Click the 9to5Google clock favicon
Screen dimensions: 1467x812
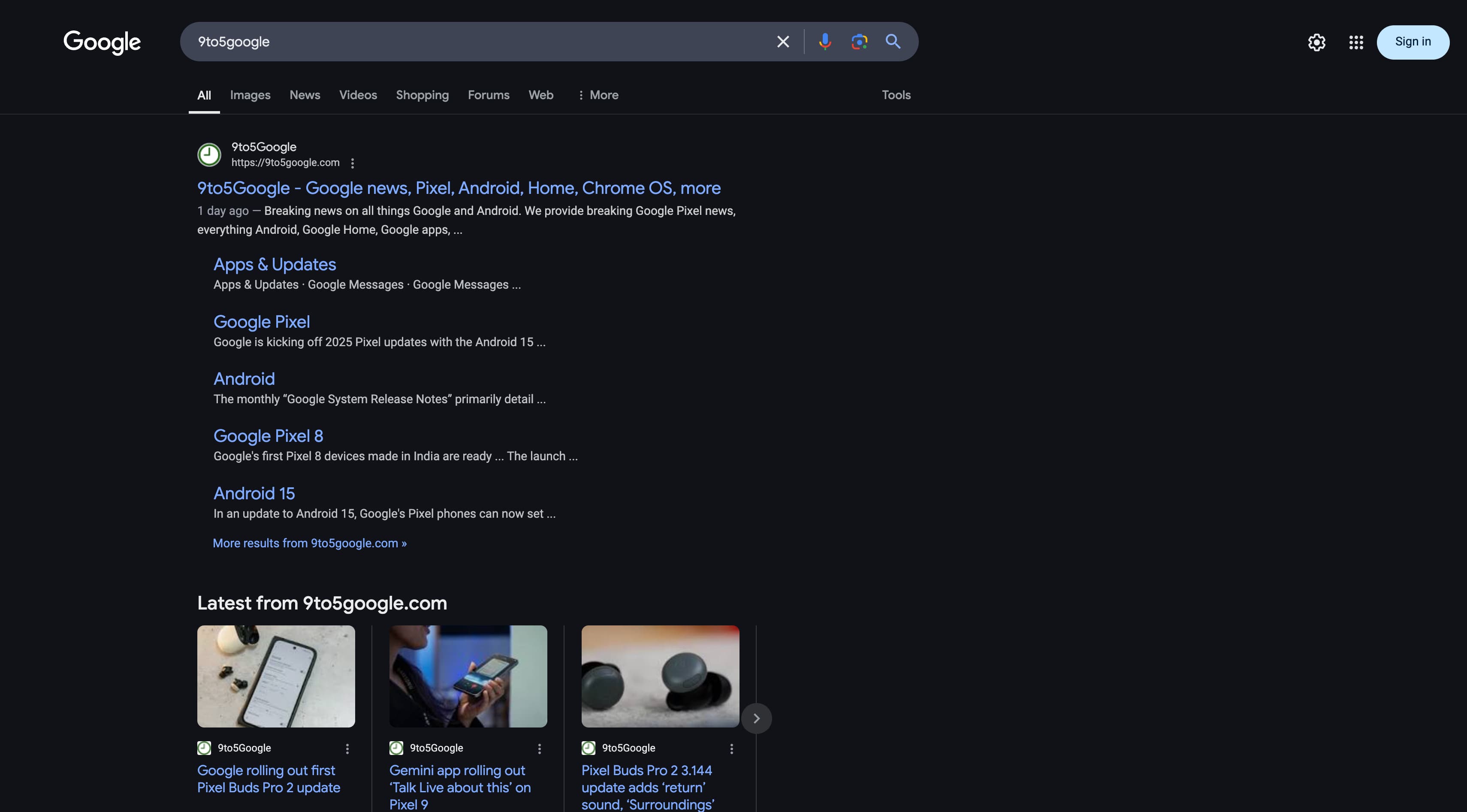tap(209, 154)
